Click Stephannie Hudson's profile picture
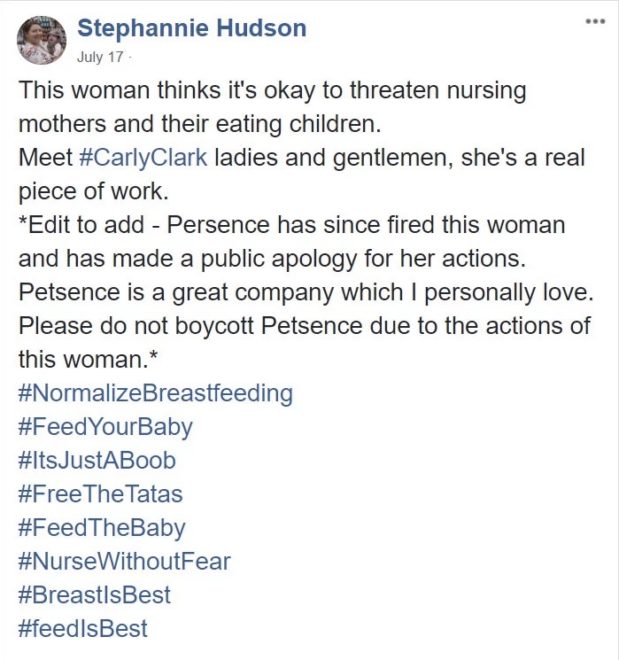 coord(41,39)
